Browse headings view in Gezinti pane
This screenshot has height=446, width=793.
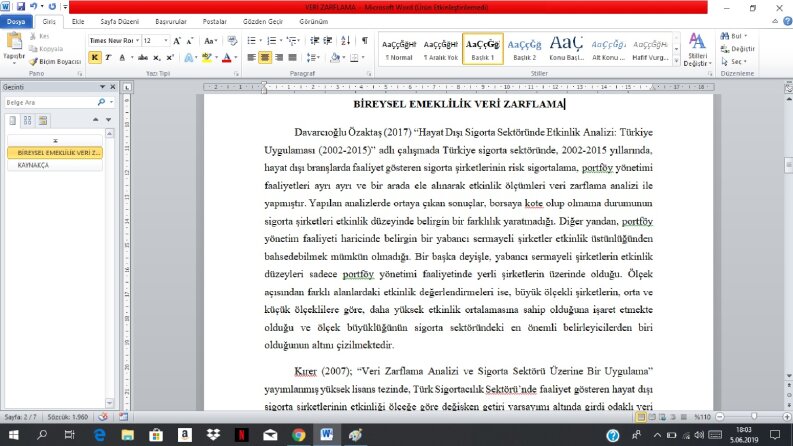tap(13, 120)
